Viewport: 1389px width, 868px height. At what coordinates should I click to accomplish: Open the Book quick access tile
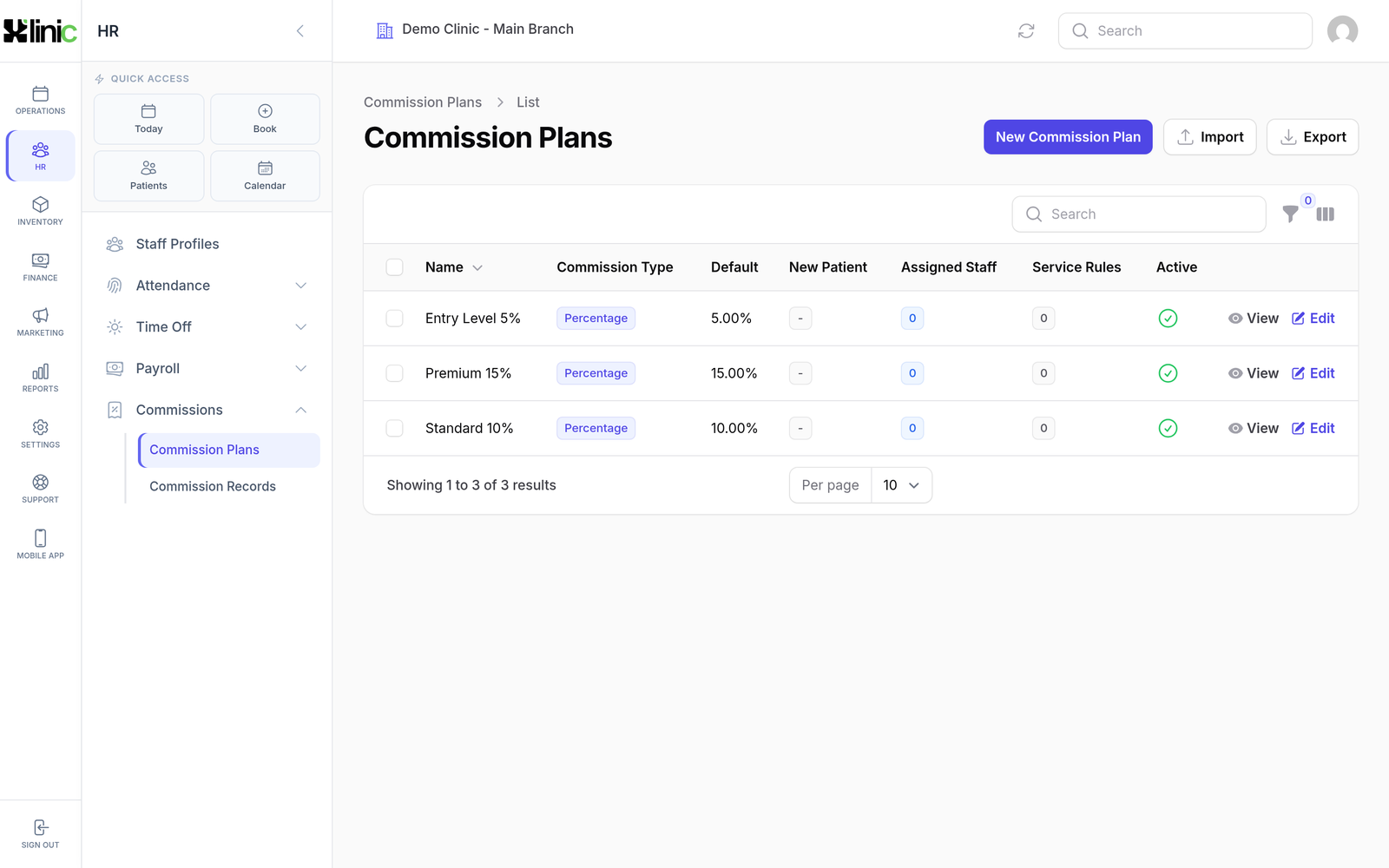265,119
